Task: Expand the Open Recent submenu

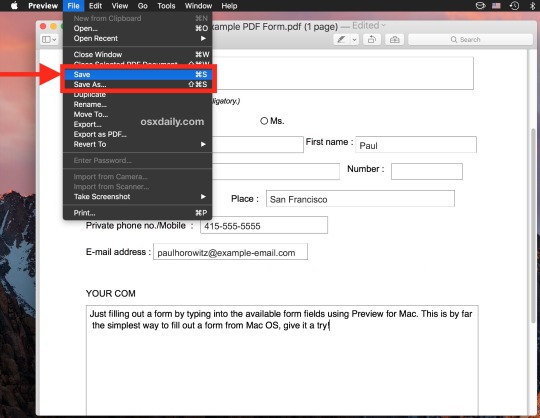Action: (x=137, y=38)
